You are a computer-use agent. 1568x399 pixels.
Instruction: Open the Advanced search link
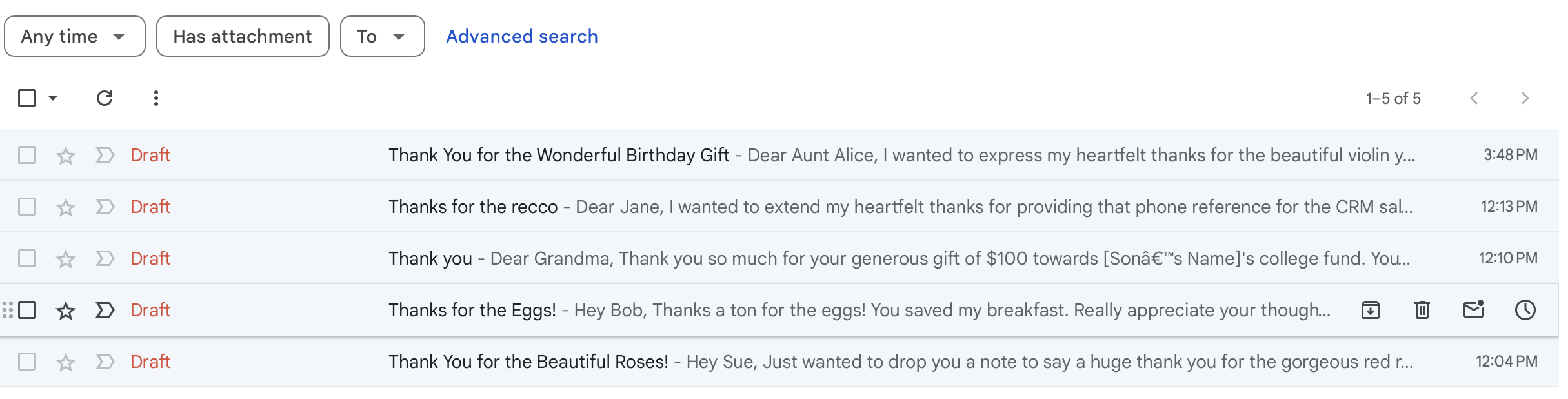pyautogui.click(x=522, y=36)
